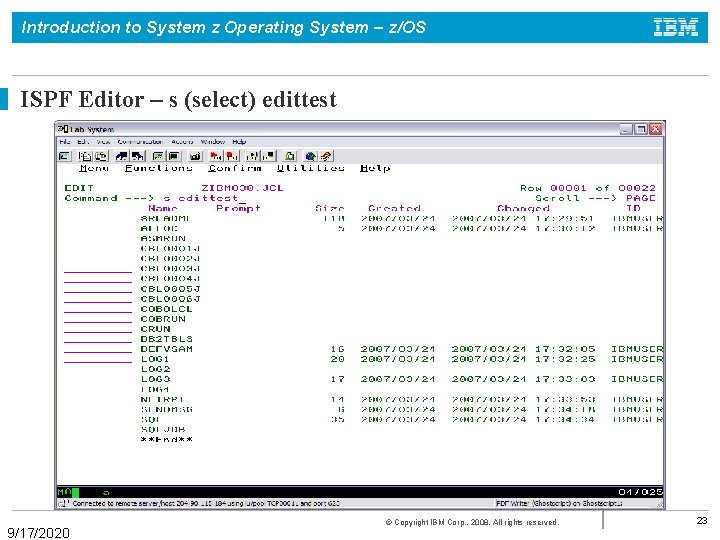Click the Lab System title bar icon
The width and height of the screenshot is (720, 540).
coord(63,129)
